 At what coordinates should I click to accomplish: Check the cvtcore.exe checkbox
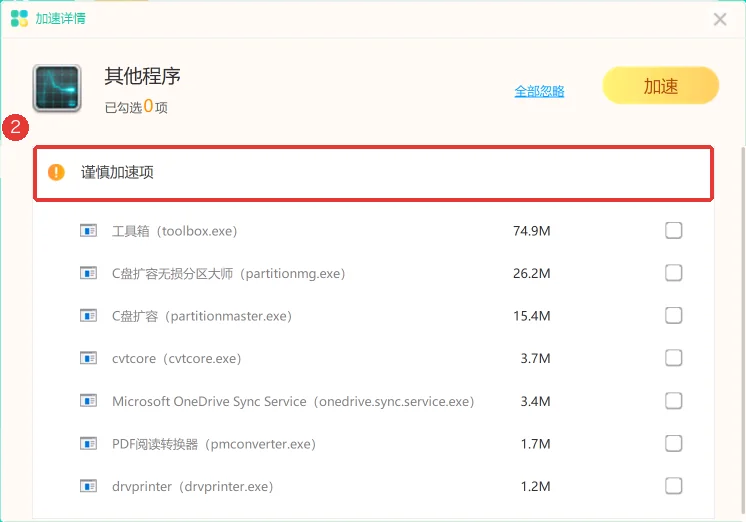(x=673, y=358)
